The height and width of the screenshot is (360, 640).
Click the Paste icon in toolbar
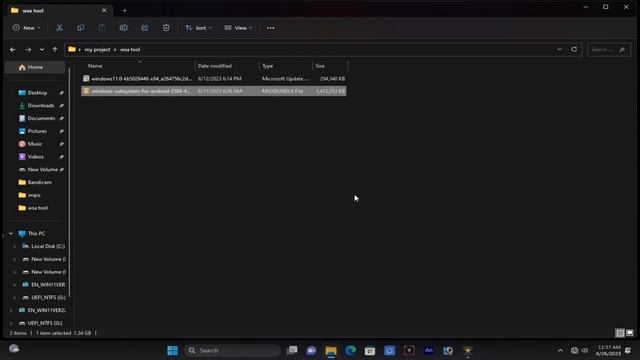pyautogui.click(x=102, y=28)
